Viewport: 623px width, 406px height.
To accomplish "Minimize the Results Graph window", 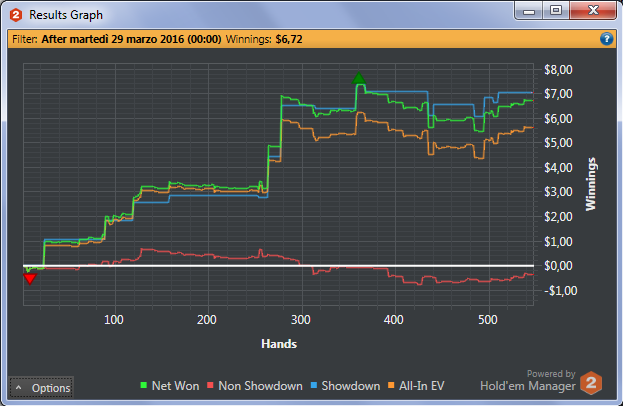I will [x=529, y=11].
